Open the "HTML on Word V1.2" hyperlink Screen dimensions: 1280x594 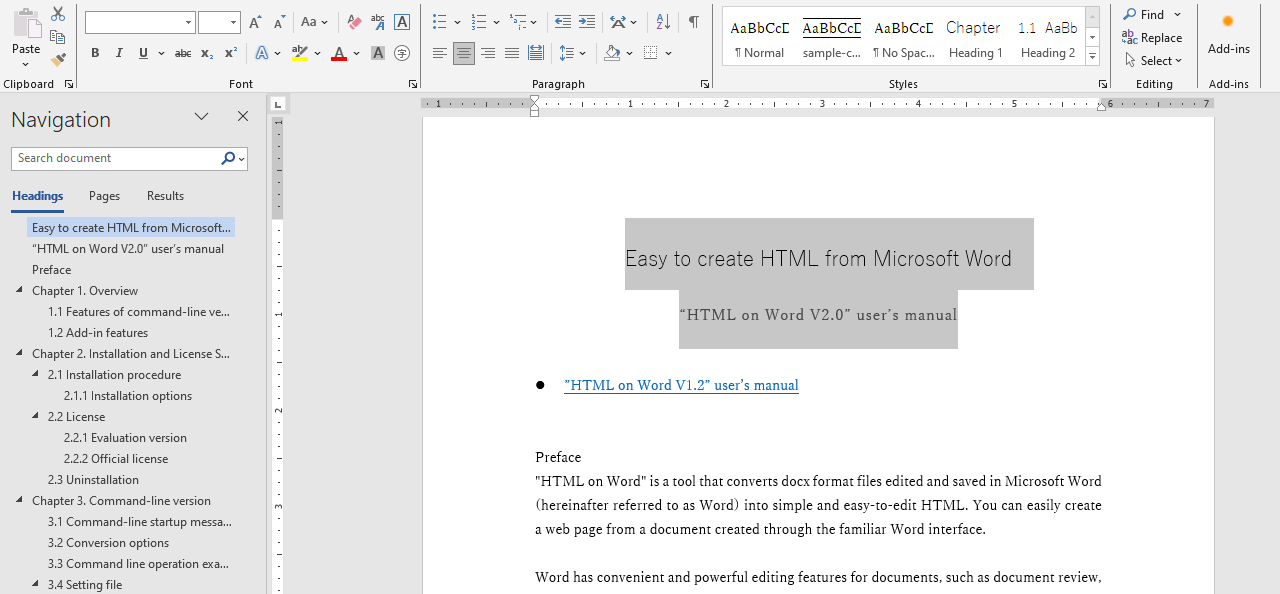click(681, 385)
